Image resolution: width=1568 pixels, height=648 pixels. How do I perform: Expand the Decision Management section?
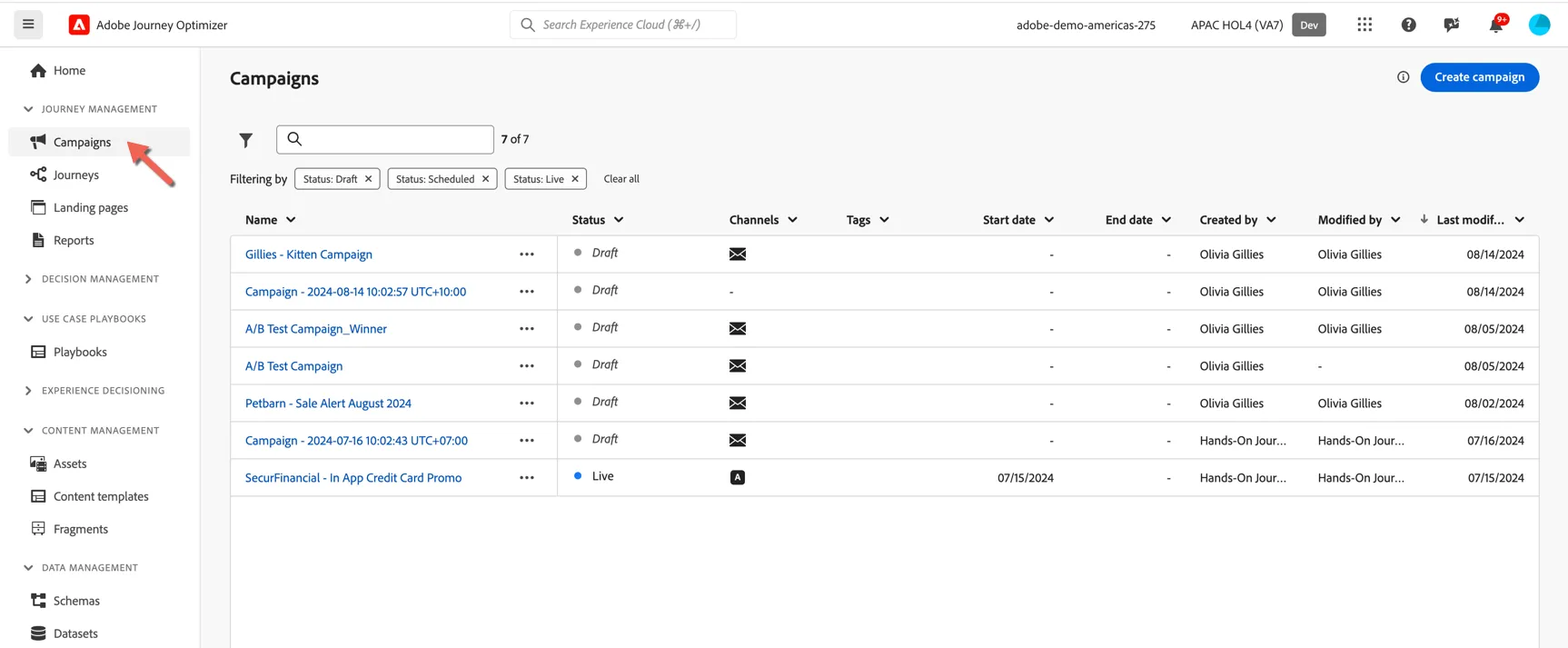tap(28, 279)
